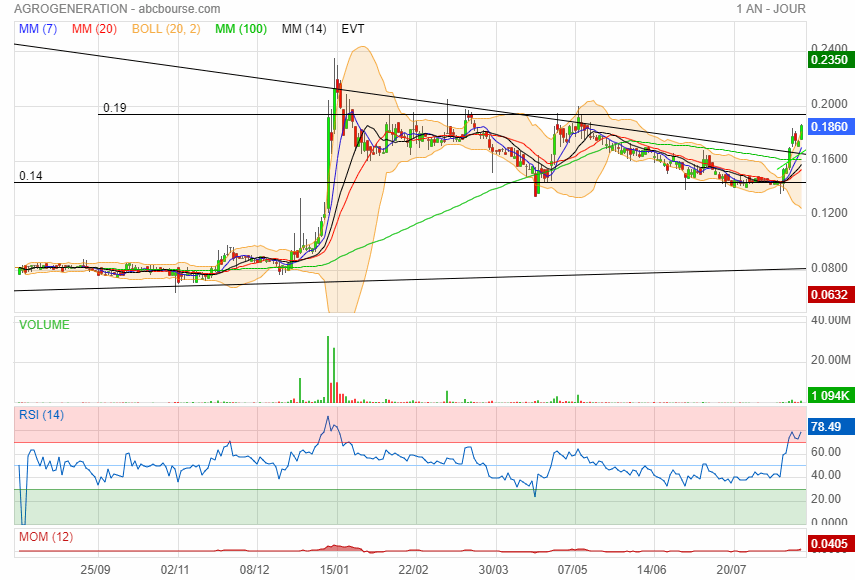Screen dimensions: 855x580
Task: Click the 22/02 date axis label
Action: 413,570
